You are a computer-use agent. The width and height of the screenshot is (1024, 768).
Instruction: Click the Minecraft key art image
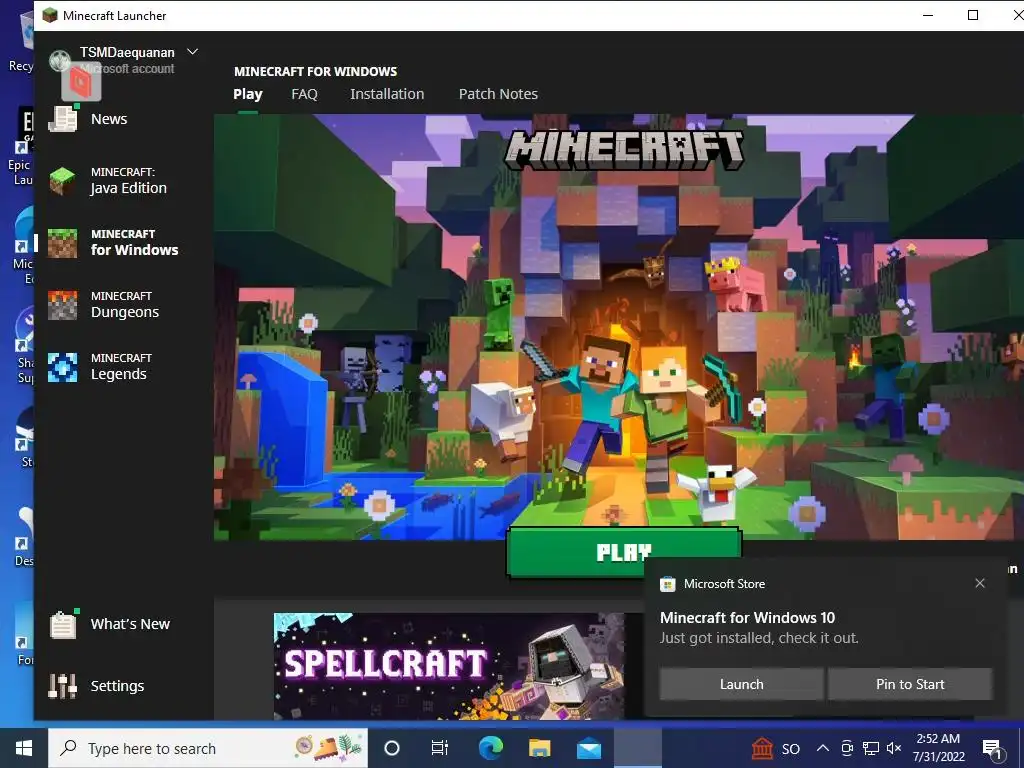pos(618,327)
